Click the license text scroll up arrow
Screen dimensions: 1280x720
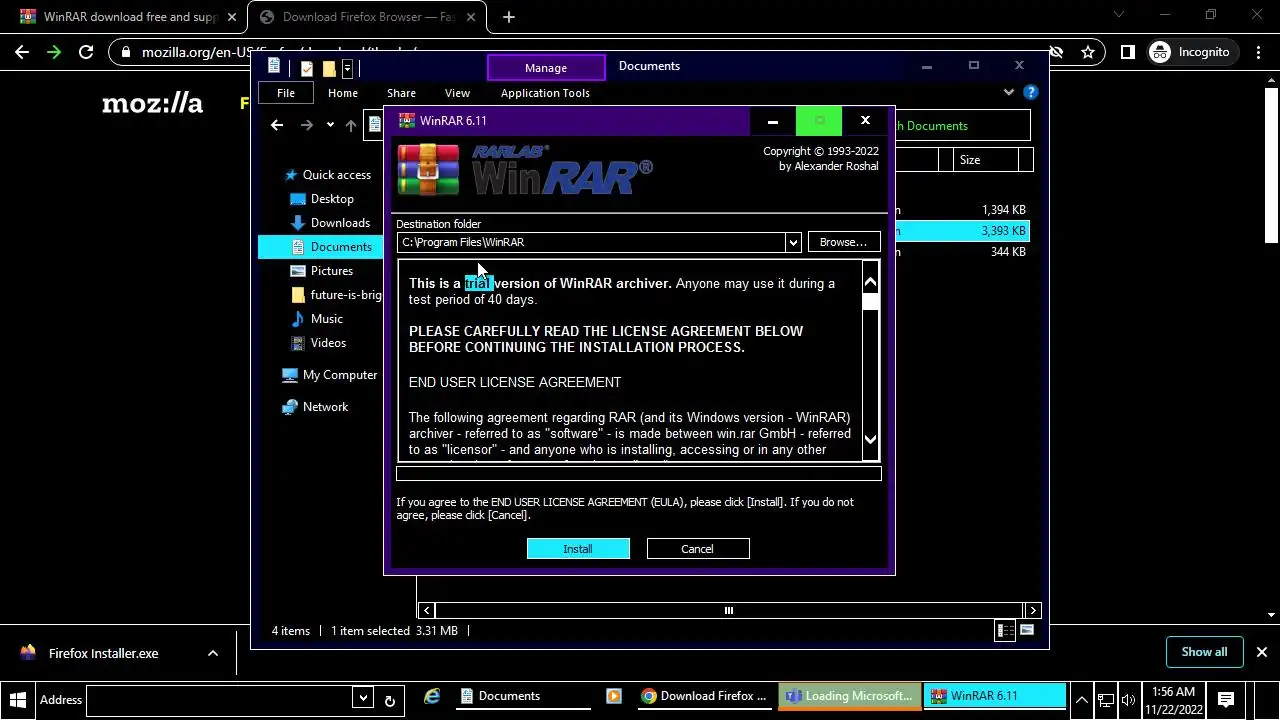[x=870, y=283]
